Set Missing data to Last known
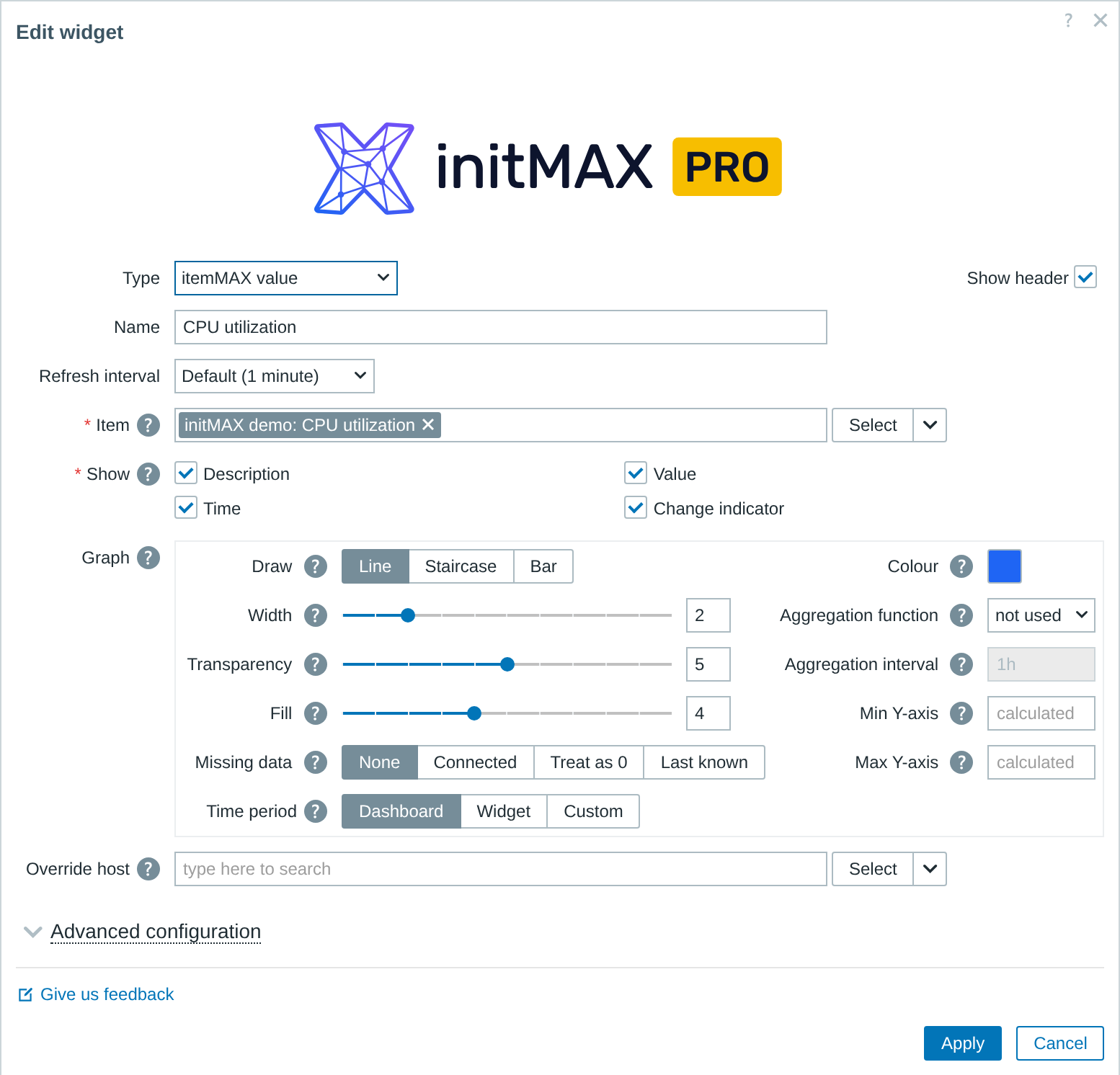This screenshot has height=1075, width=1120. click(x=704, y=762)
